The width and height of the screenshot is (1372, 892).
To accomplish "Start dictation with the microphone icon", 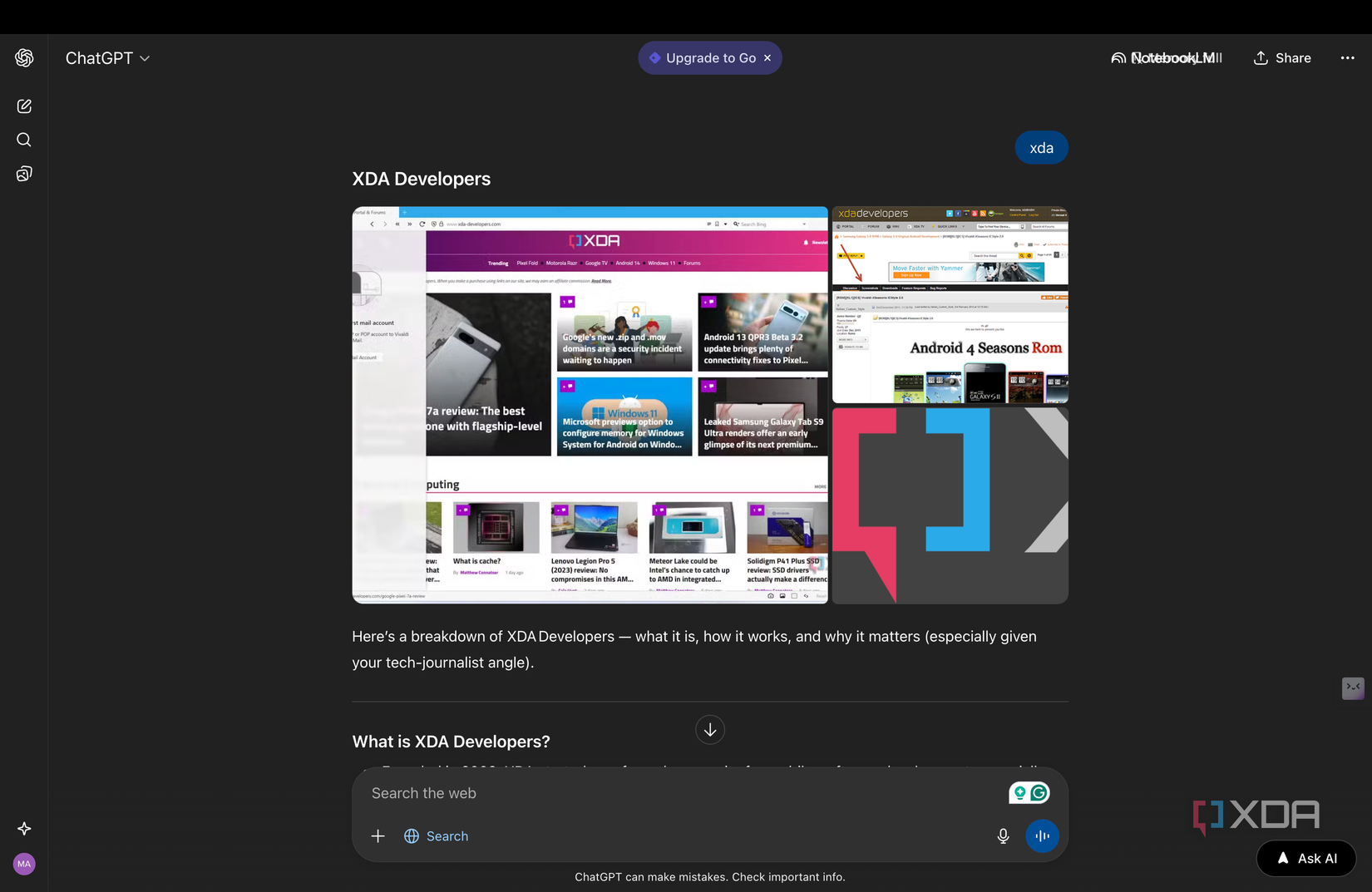I will (x=1003, y=836).
